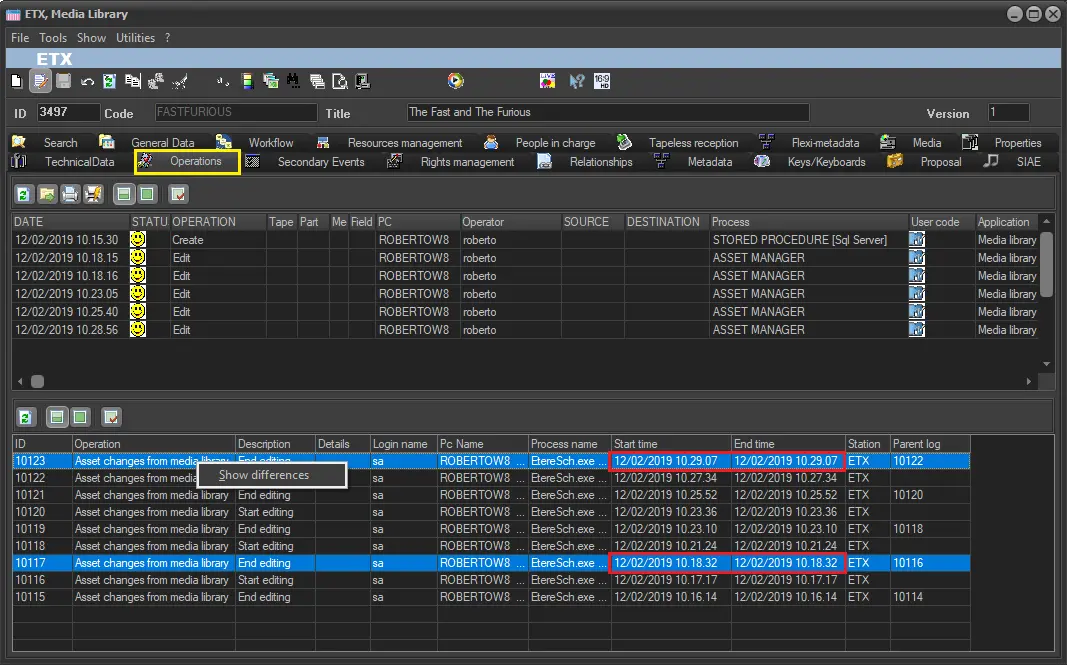This screenshot has height=665, width=1067.
Task: Click the undo arrow in main toolbar
Action: 87,81
